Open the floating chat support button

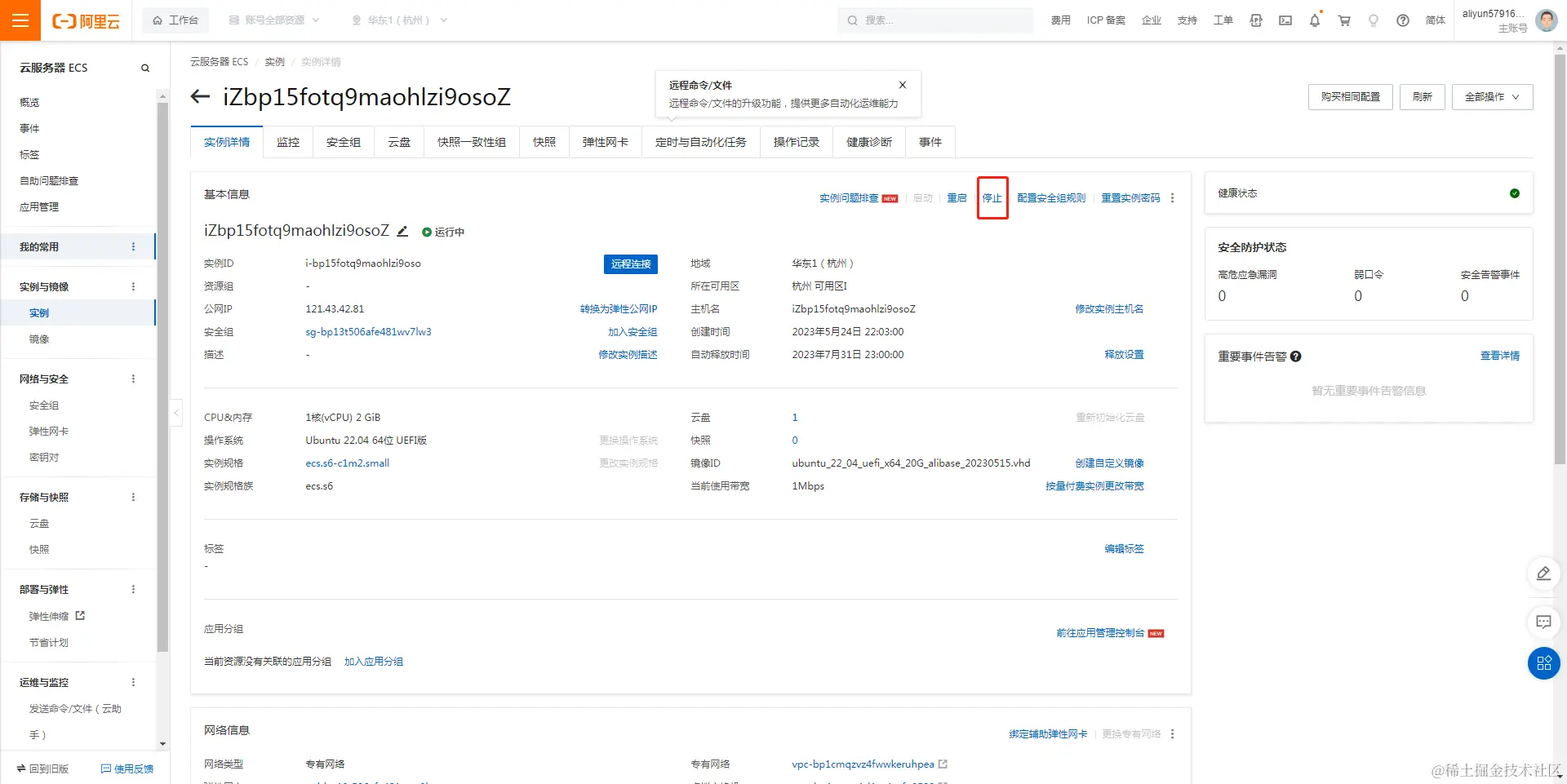pyautogui.click(x=1544, y=622)
